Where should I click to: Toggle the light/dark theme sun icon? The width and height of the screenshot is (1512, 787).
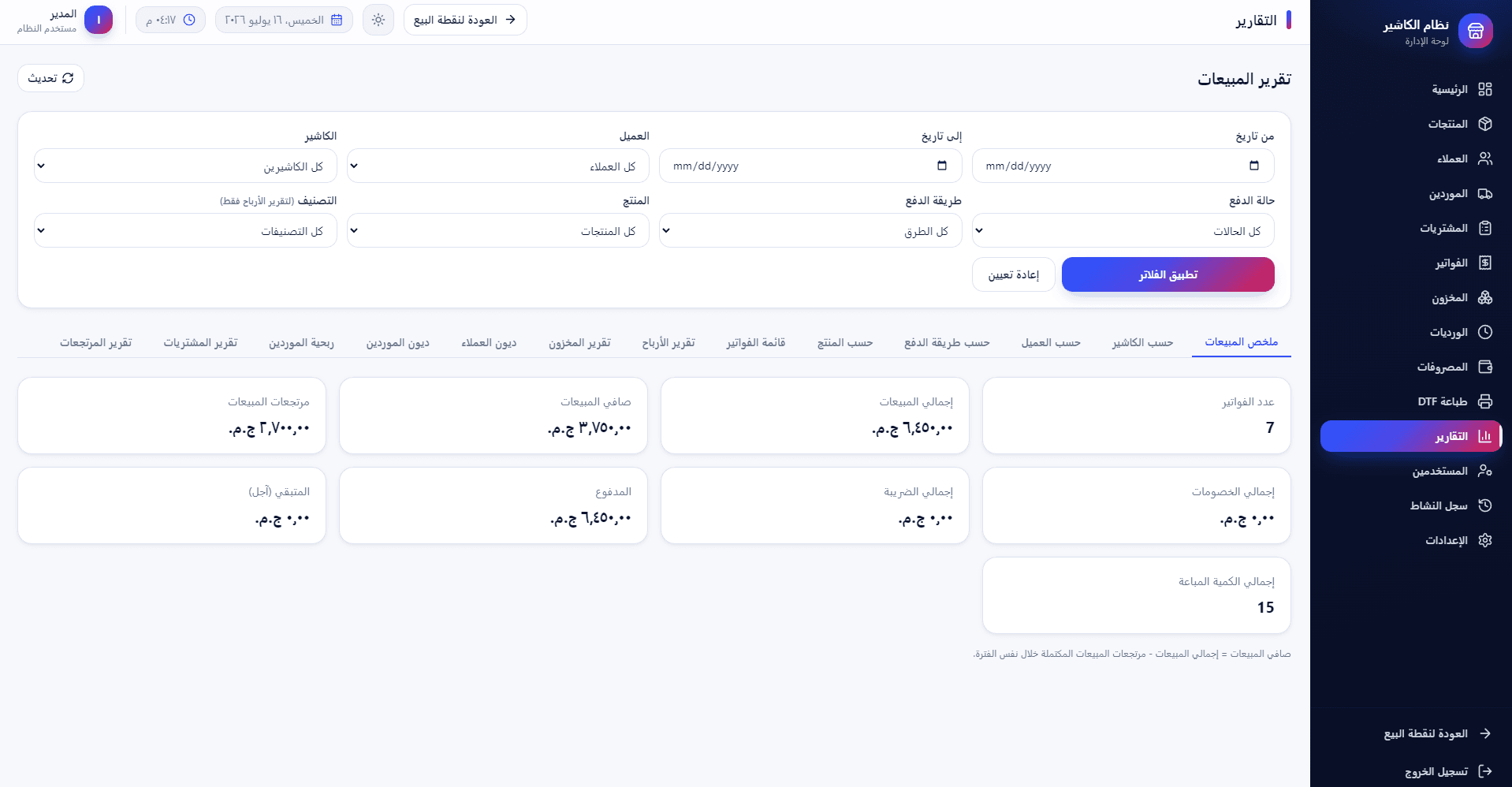378,20
